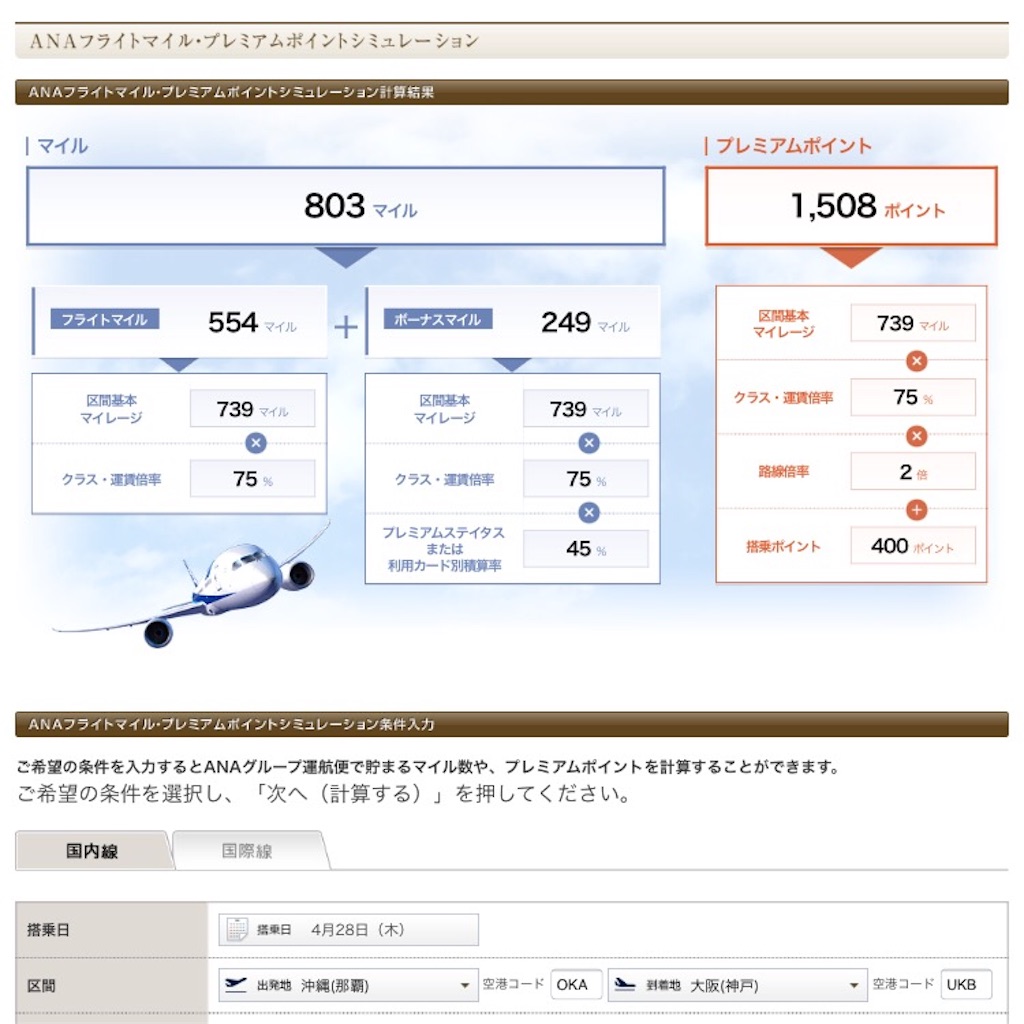The width and height of the screenshot is (1024, 1024).
Task: Click the フライトマイル label badge
Action: click(104, 319)
